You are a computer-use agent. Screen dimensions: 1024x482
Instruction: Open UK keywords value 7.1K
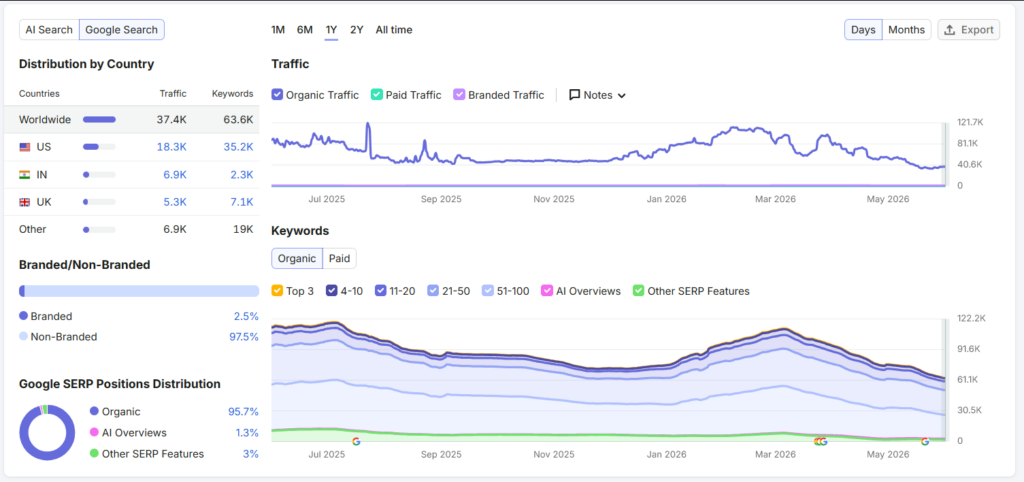242,202
